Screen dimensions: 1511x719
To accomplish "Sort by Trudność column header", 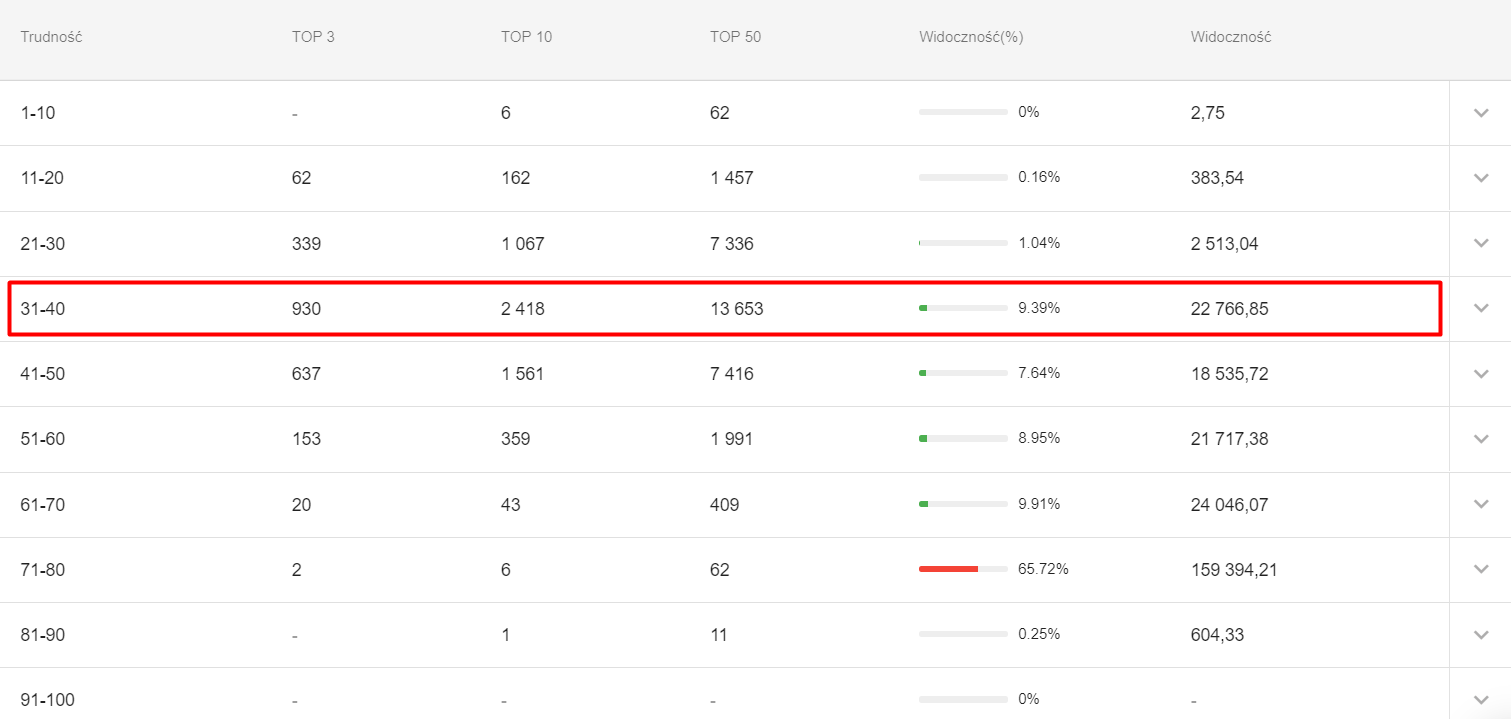I will pyautogui.click(x=51, y=37).
